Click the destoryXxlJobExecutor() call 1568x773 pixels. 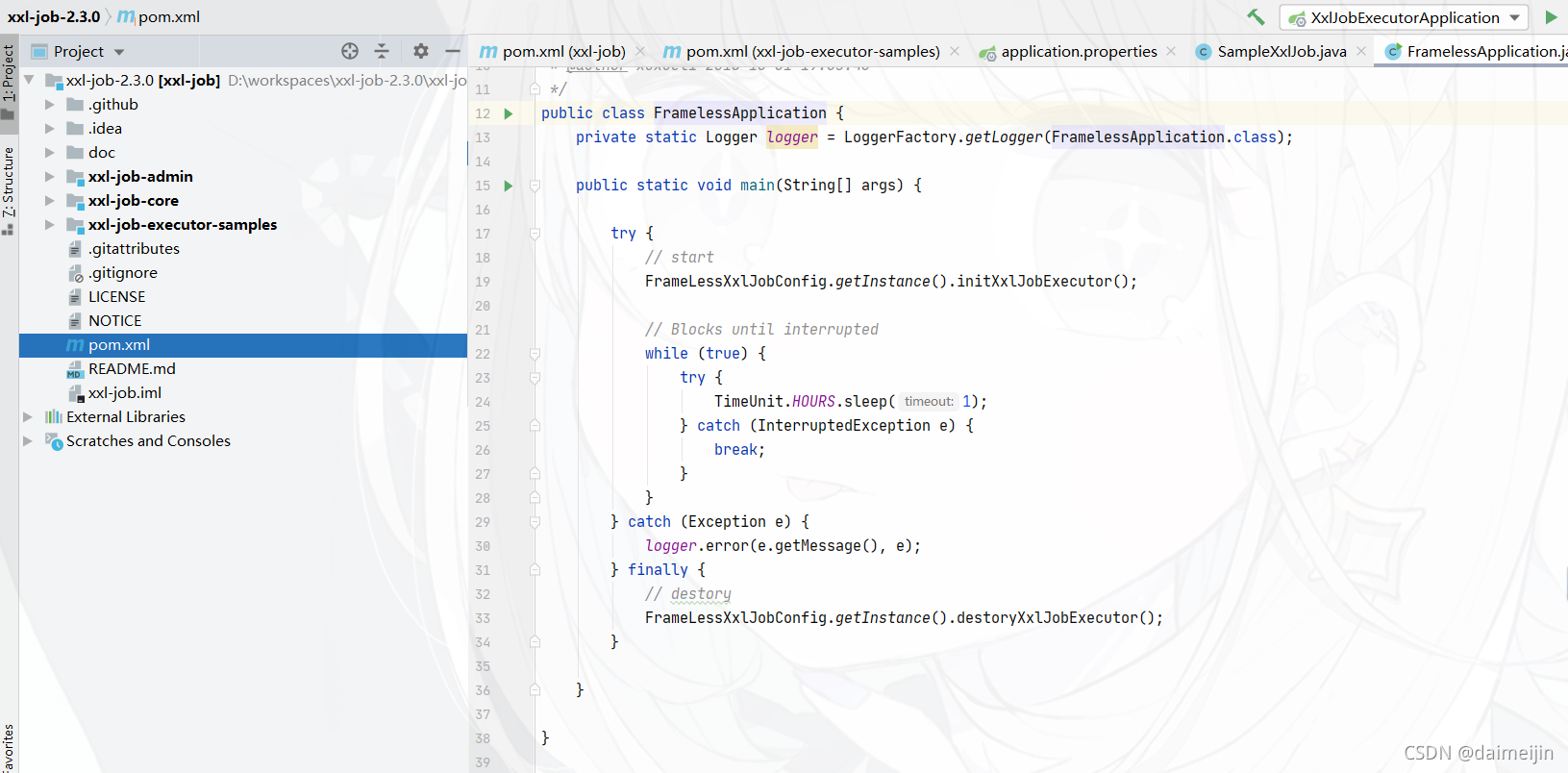pyautogui.click(x=1059, y=618)
